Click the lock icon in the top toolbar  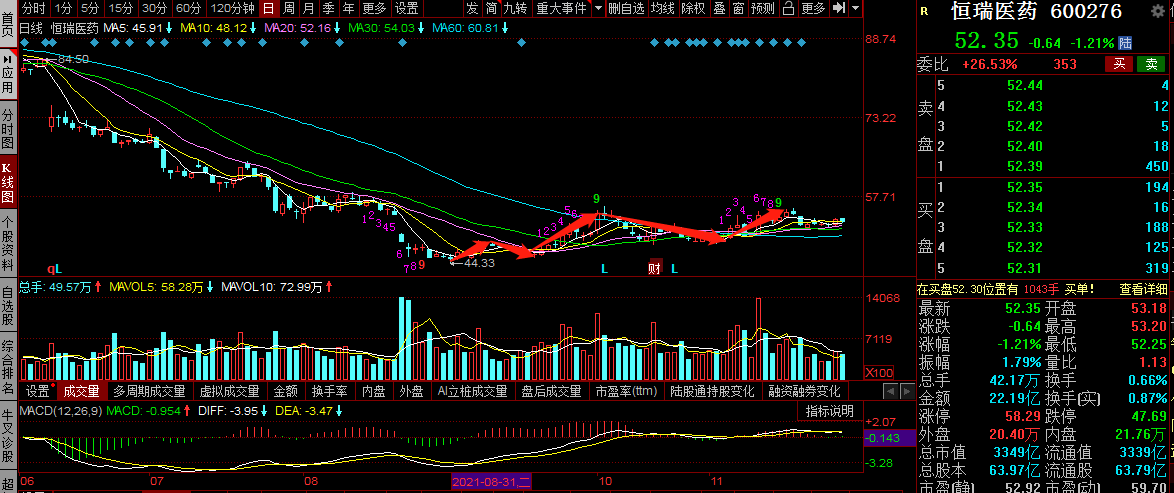click(x=788, y=8)
